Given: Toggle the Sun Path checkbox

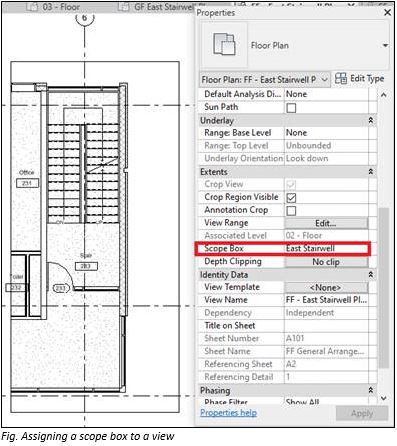Looking at the screenshot, I should [291, 108].
